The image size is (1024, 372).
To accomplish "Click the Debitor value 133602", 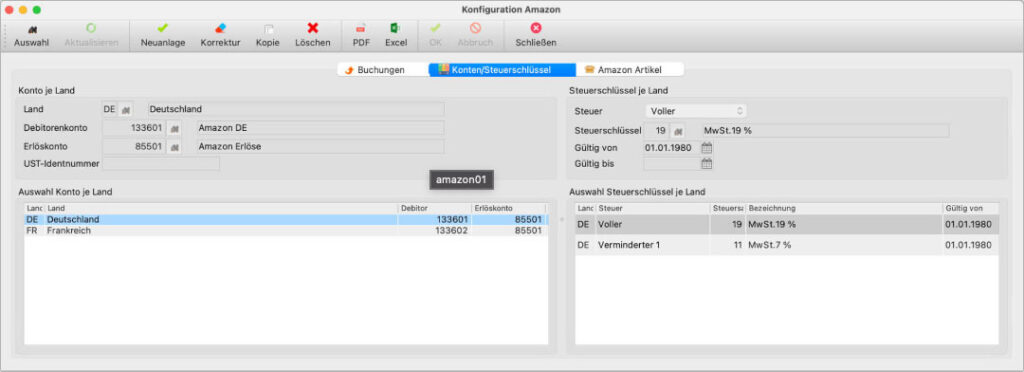I will coord(451,231).
